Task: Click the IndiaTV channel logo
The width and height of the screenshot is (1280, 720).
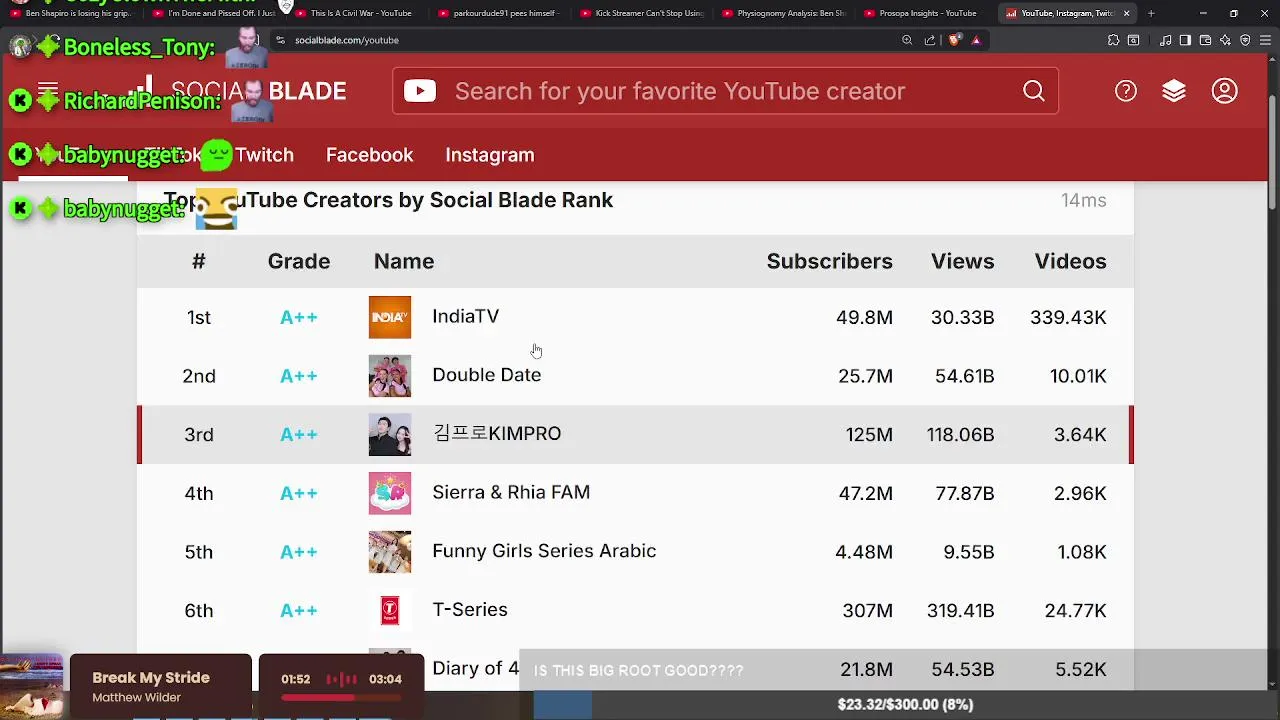Action: [390, 317]
